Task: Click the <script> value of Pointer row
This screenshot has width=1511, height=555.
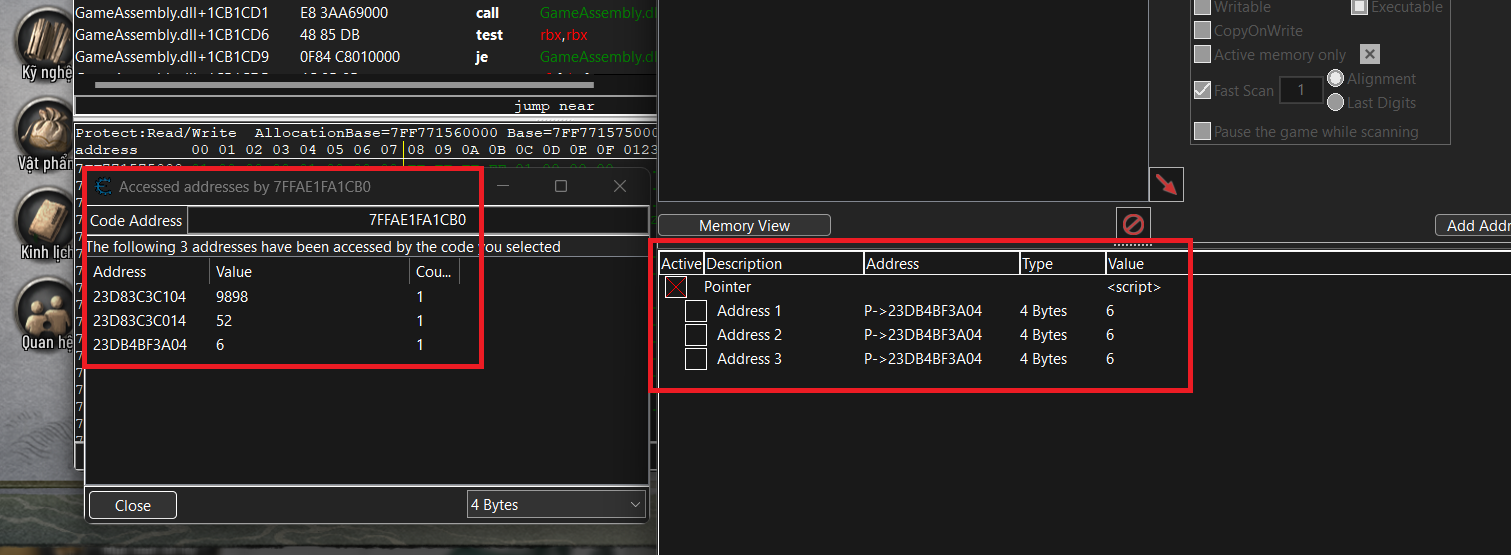Action: click(1133, 287)
